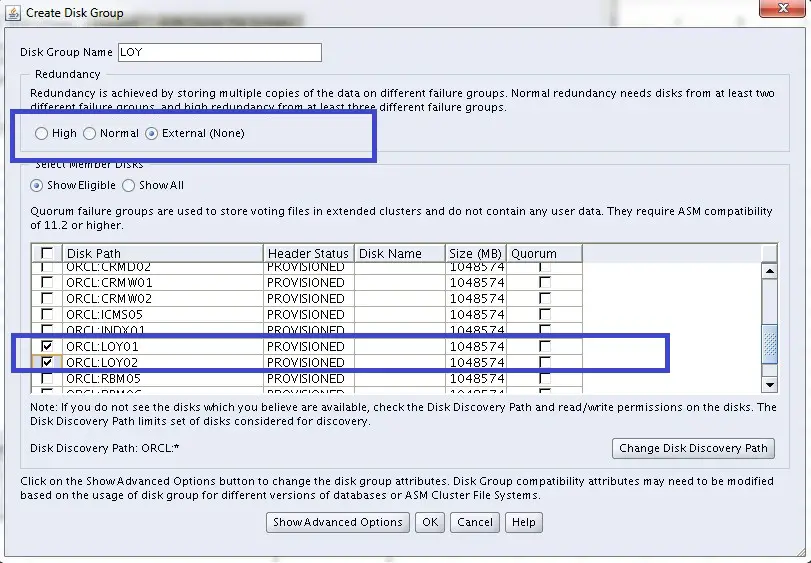Image resolution: width=811 pixels, height=563 pixels.
Task: Edit the Disk Group Name field
Action: point(220,52)
